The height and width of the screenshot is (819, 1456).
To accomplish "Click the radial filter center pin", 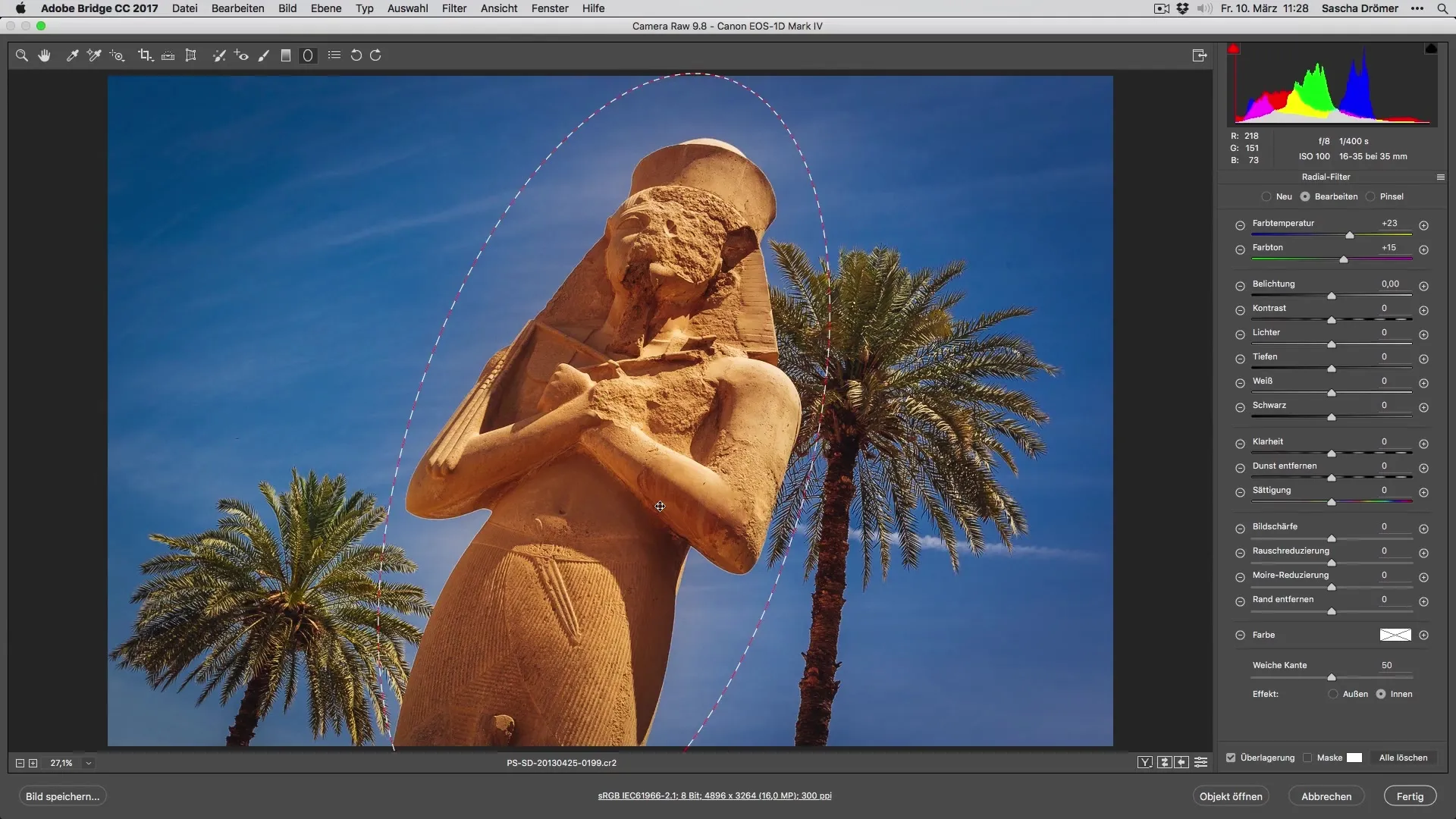I will point(661,507).
